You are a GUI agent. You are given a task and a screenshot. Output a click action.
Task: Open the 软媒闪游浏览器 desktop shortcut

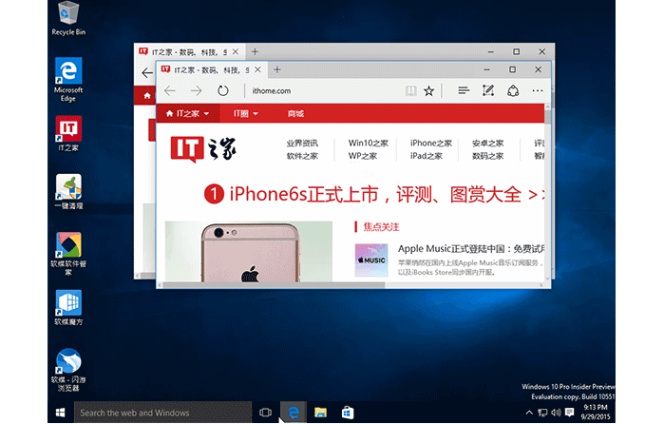click(68, 370)
